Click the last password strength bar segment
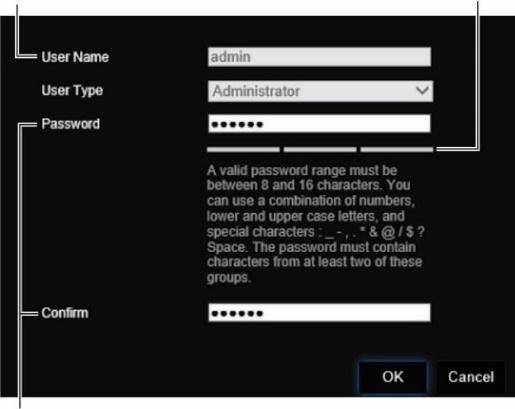 [x=397, y=149]
